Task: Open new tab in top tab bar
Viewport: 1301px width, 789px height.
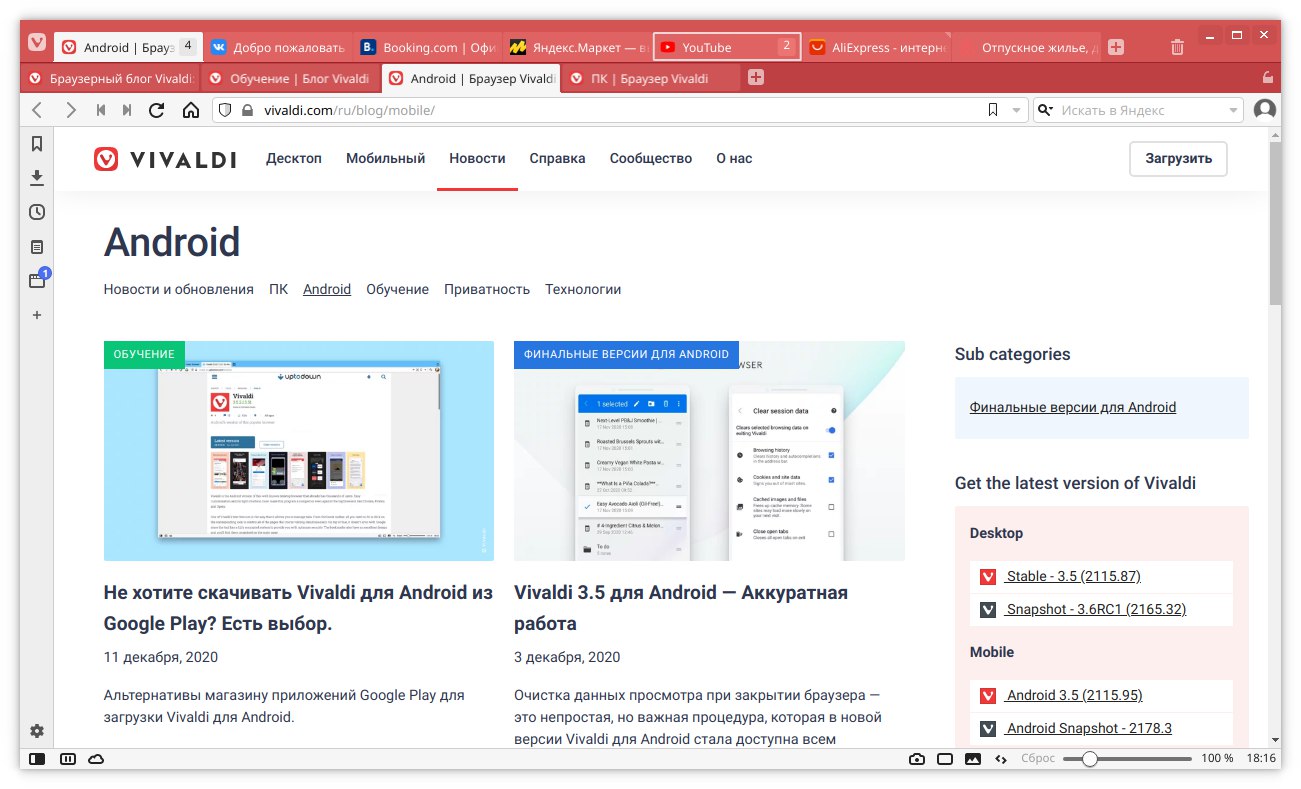Action: pos(1116,47)
